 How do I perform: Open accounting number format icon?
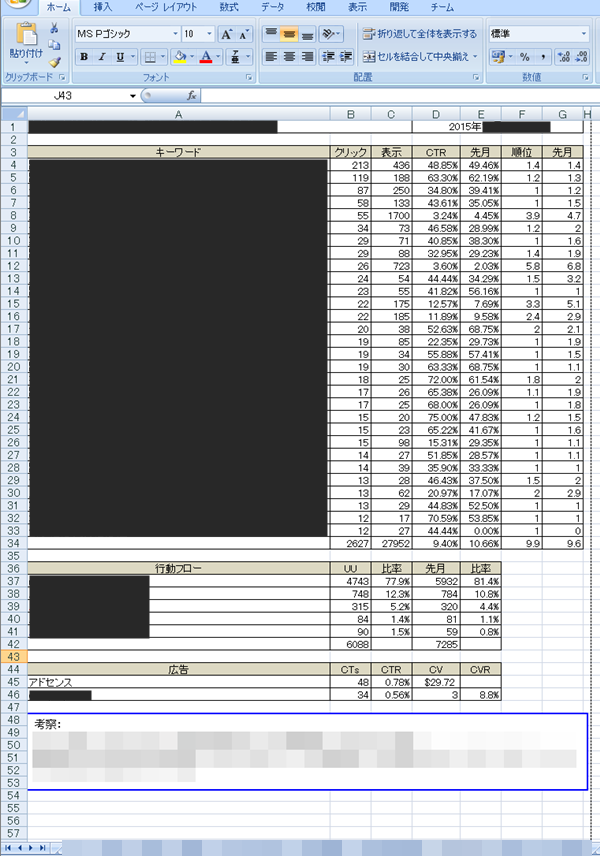[498, 57]
